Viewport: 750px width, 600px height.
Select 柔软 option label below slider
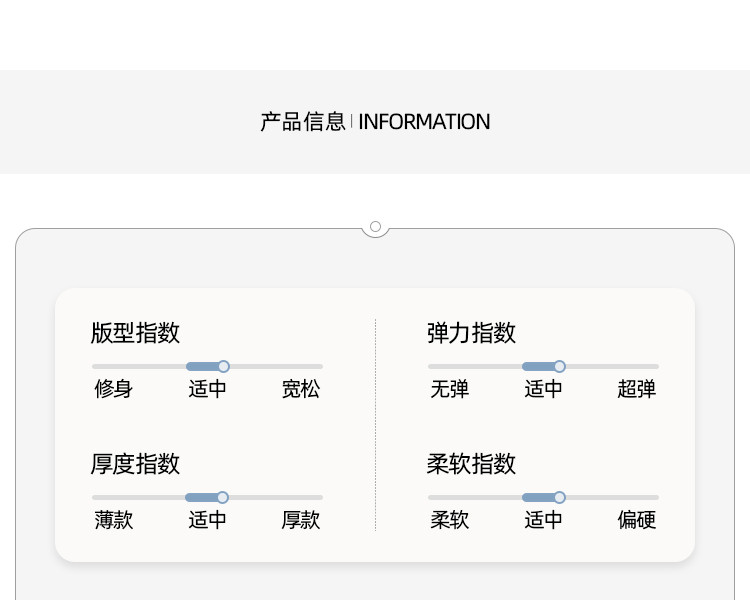tap(449, 520)
